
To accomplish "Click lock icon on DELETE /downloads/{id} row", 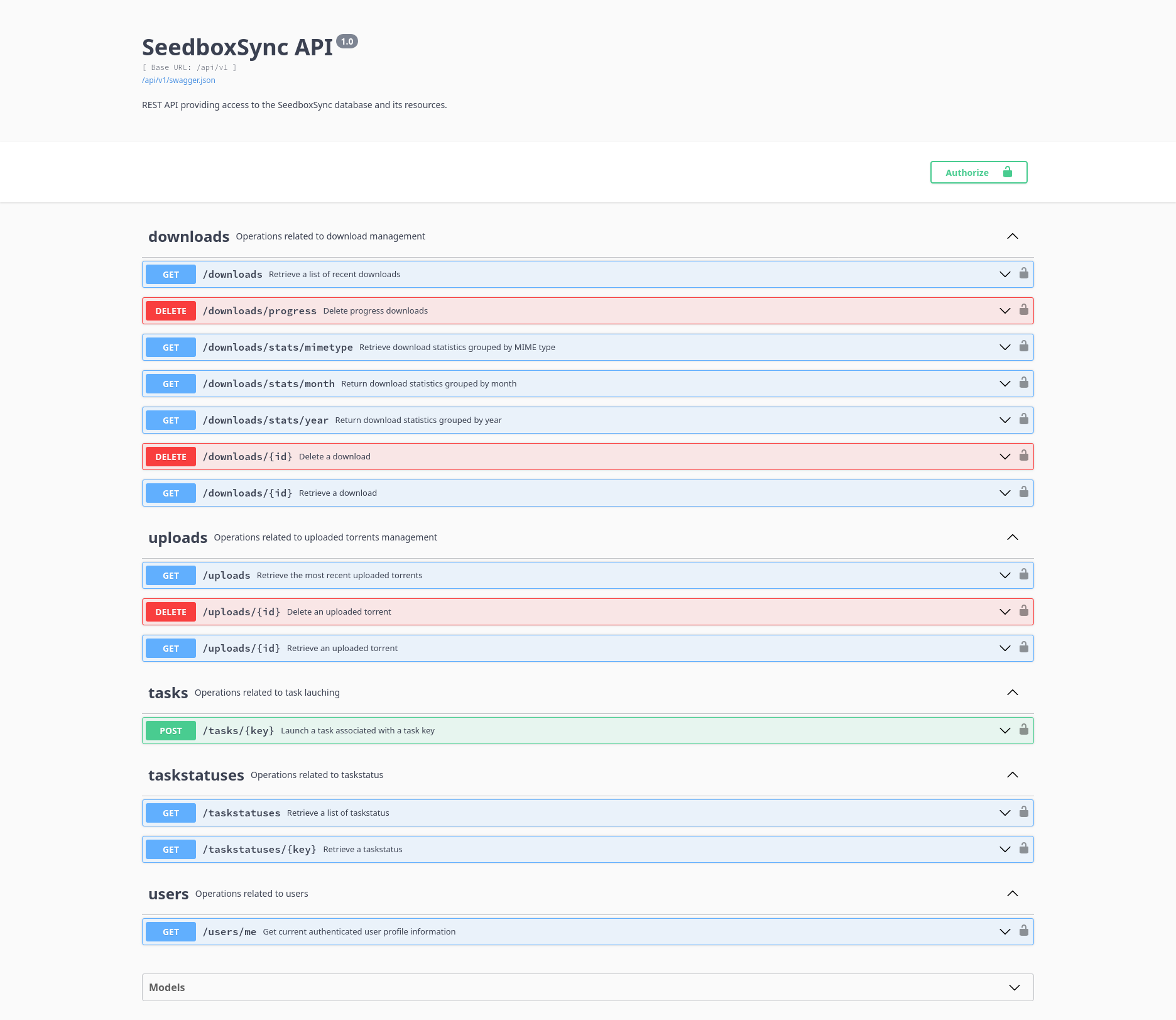I will (1024, 456).
